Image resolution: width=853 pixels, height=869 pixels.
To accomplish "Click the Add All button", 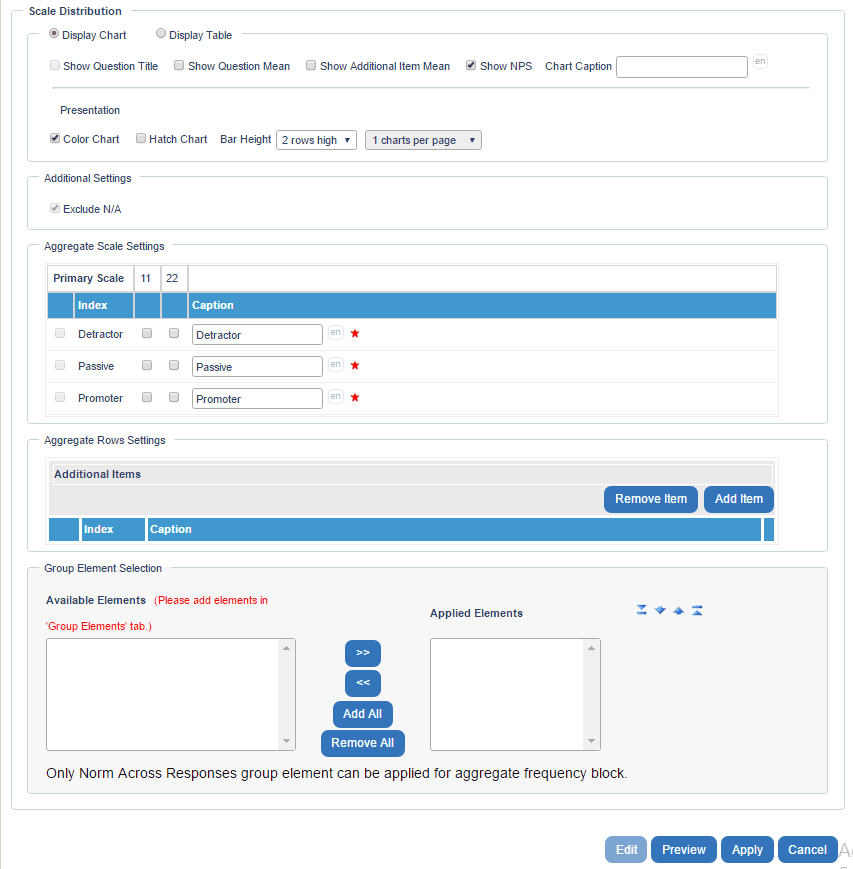I will [362, 714].
